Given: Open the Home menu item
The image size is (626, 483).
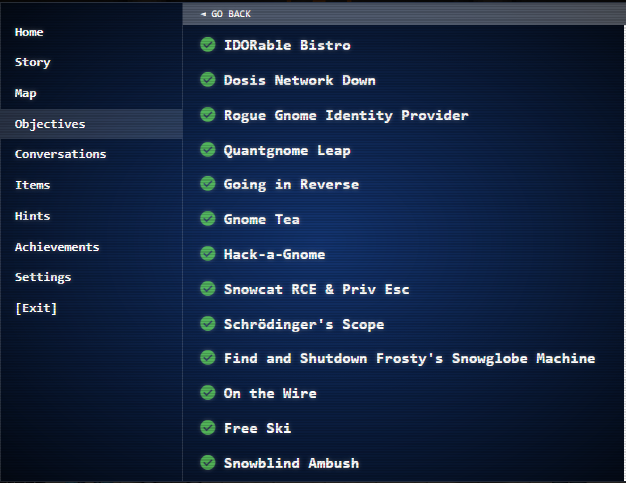Looking at the screenshot, I should coord(29,32).
